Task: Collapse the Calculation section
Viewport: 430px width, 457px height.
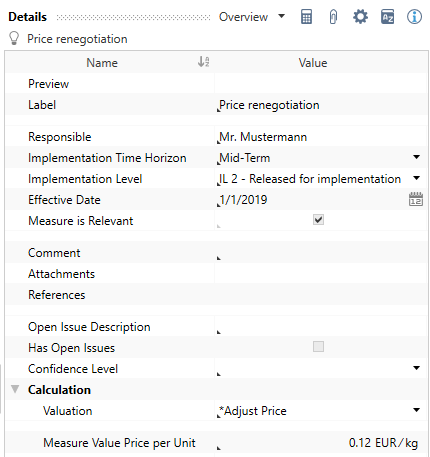Action: pos(15,389)
